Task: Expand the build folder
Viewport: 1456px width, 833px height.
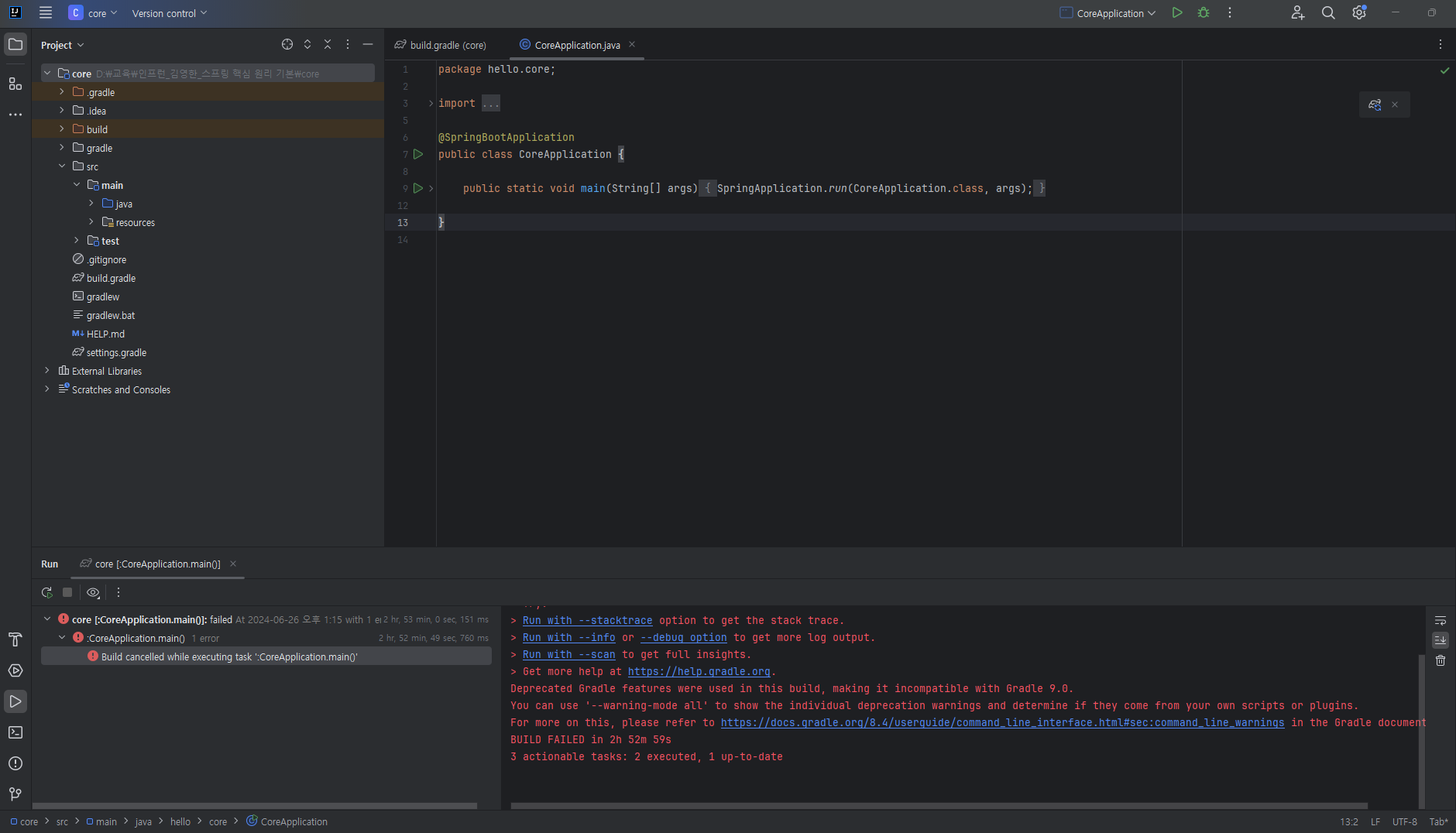Action: 62,129
